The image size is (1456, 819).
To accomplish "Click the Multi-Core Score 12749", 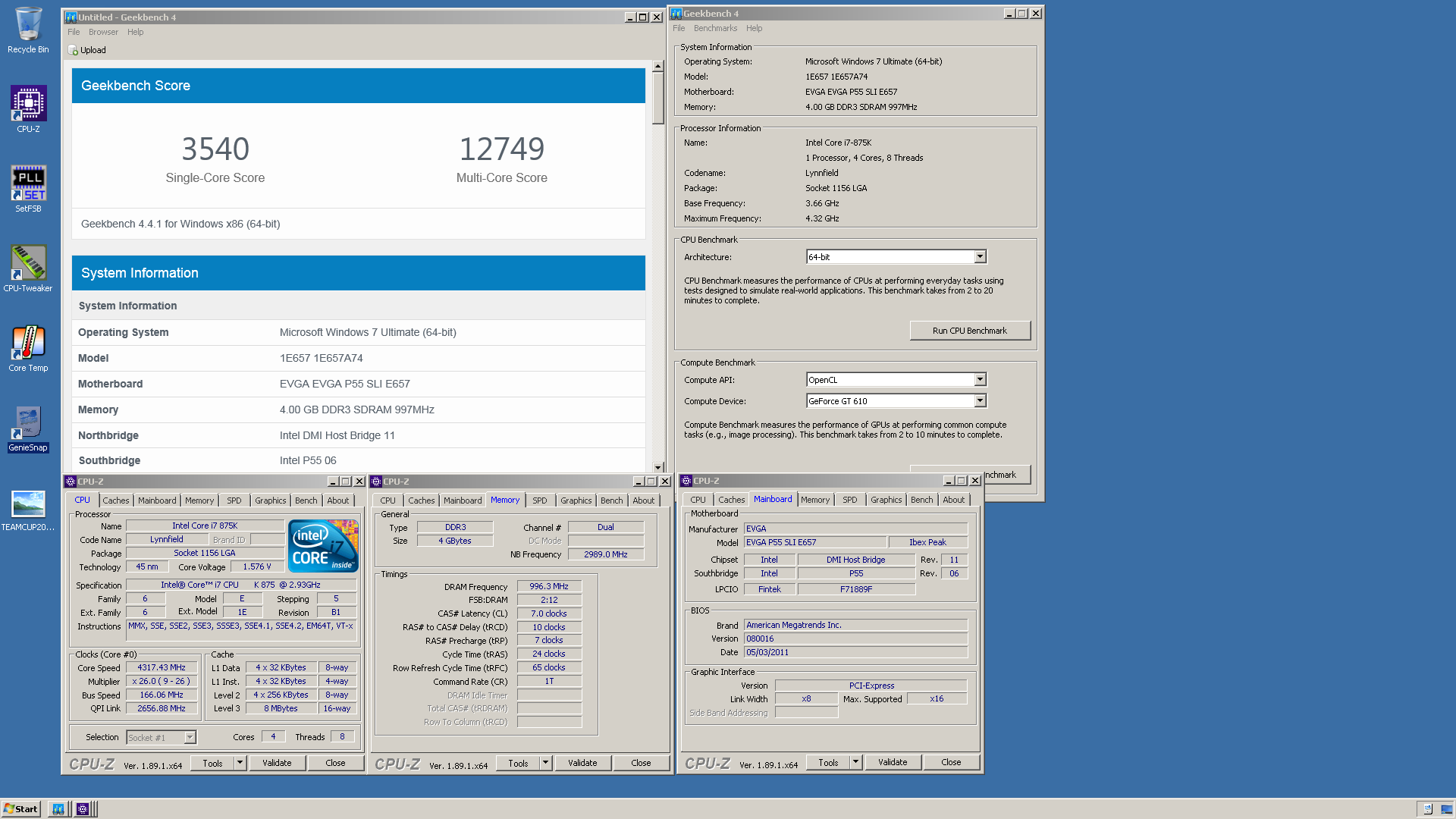I will (x=501, y=149).
